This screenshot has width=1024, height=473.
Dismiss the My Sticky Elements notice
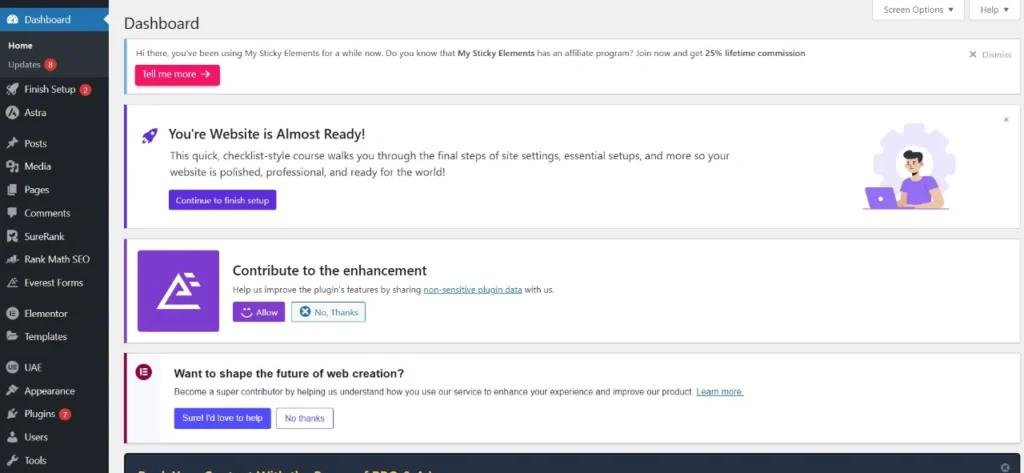coord(990,55)
